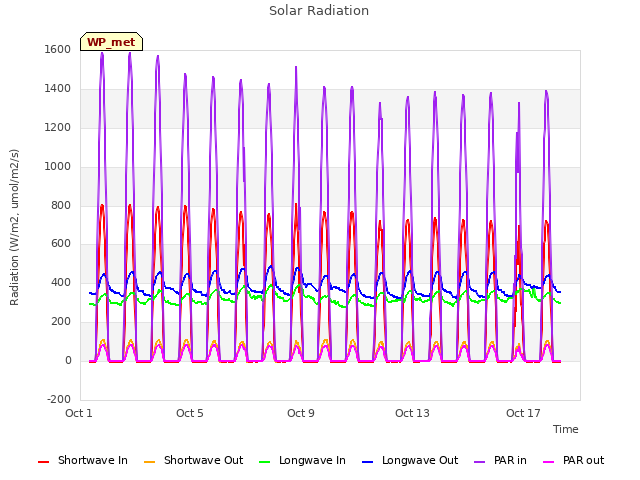Toggle the PAR out legend entry
The image size is (640, 480).
[x=573, y=460]
